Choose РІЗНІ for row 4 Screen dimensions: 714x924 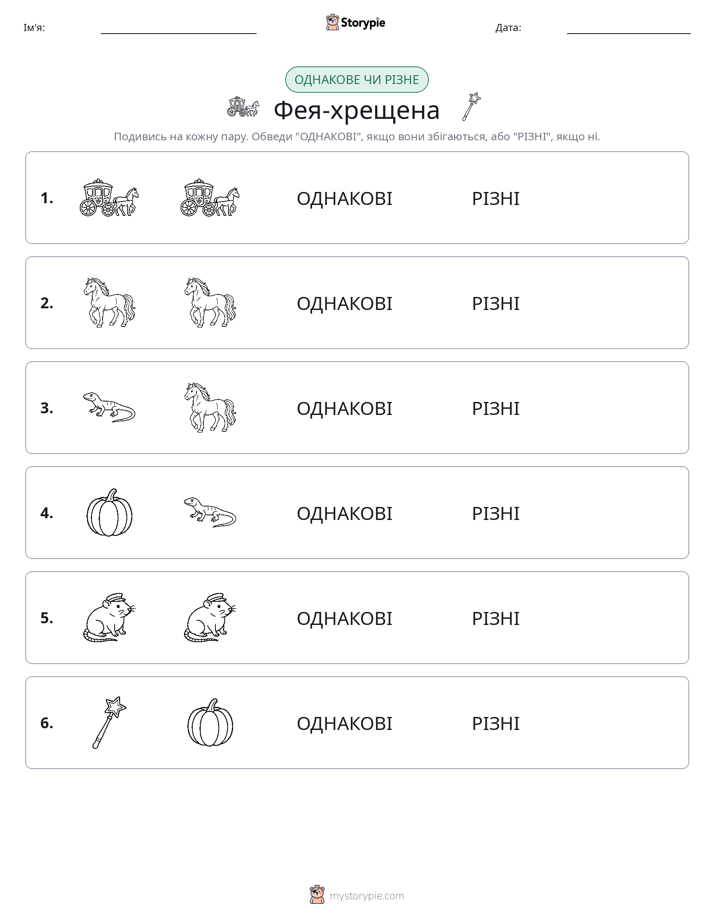point(495,513)
